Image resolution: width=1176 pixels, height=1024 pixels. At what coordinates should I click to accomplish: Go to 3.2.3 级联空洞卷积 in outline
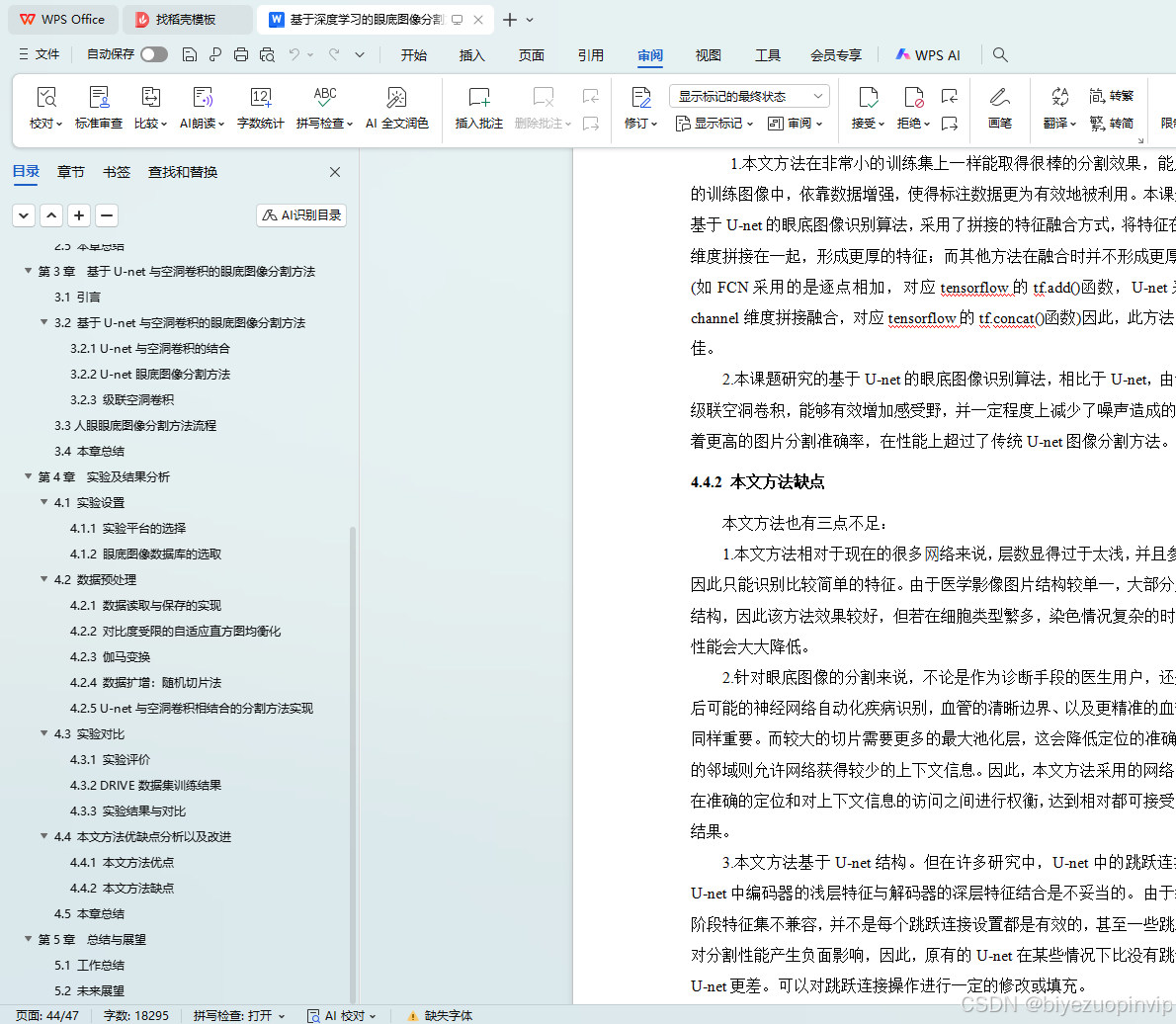coord(123,399)
